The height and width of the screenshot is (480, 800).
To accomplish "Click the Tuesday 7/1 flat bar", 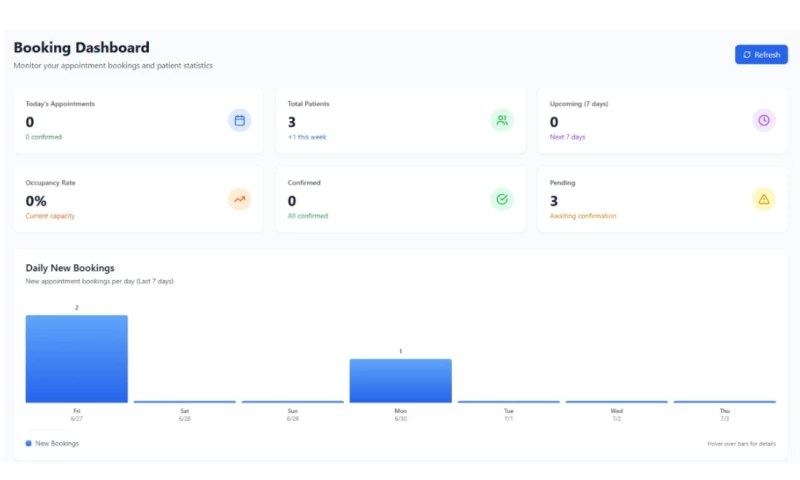I will click(508, 401).
